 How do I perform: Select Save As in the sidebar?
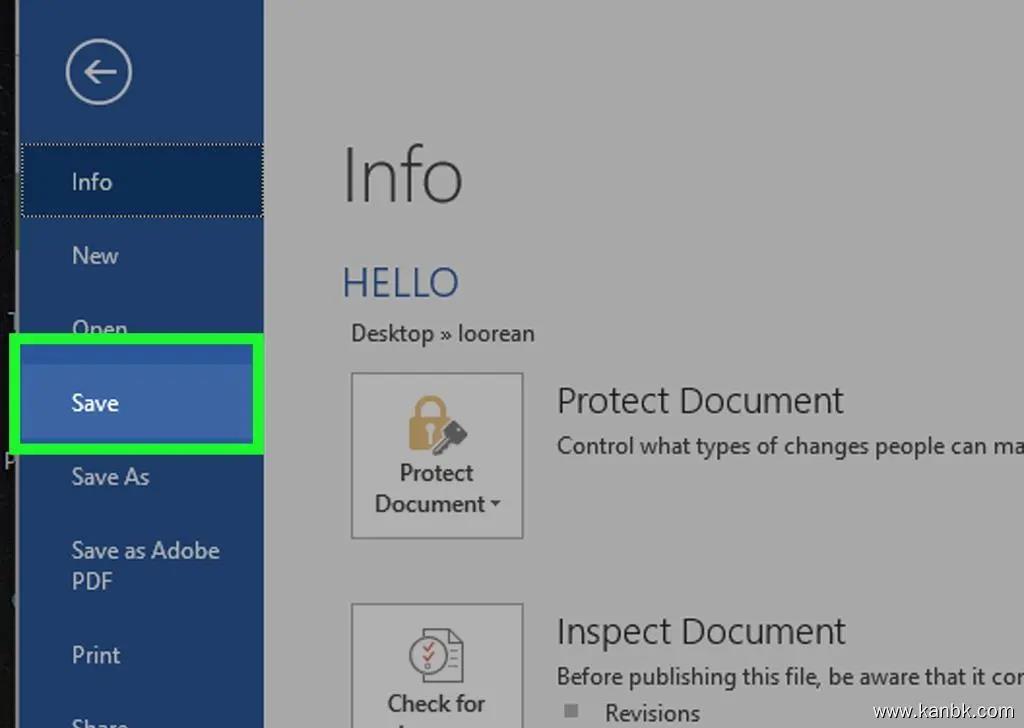[110, 477]
